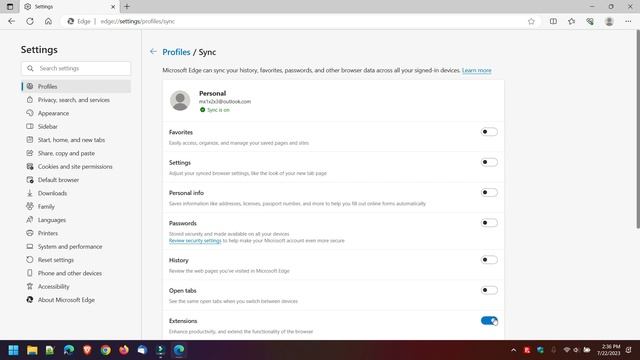Switch to active Edge taskbar icon
640x360 pixels.
[179, 350]
